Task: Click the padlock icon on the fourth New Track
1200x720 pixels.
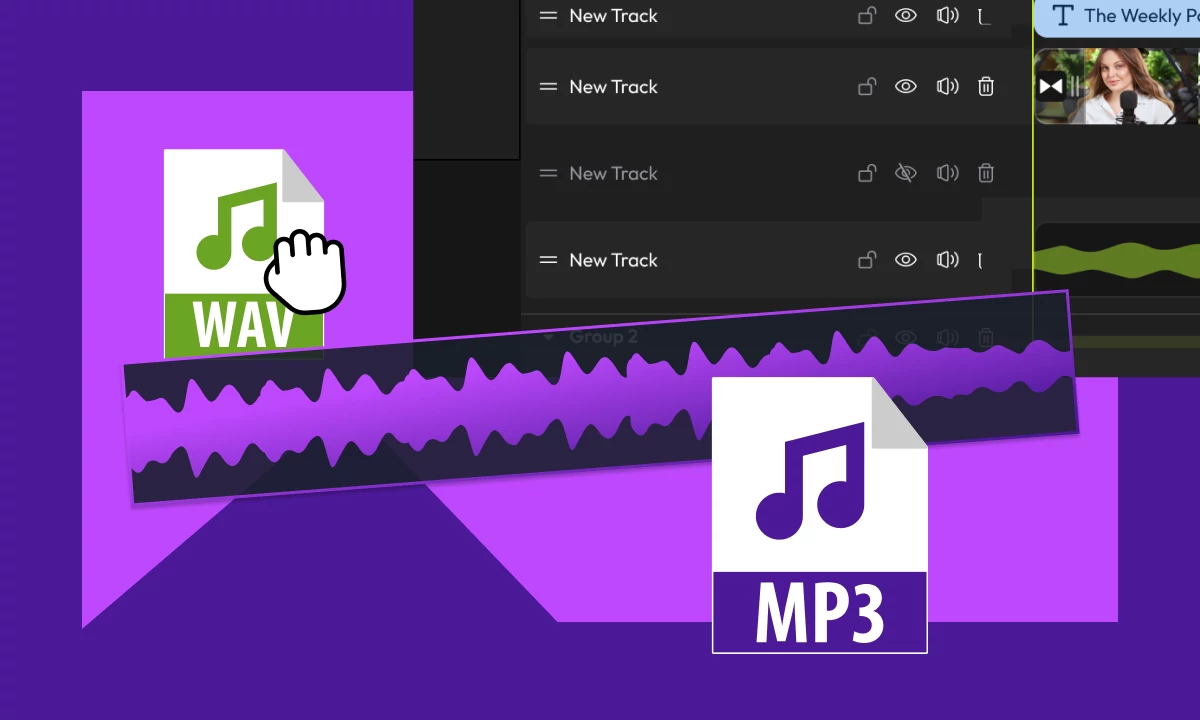Action: click(867, 260)
